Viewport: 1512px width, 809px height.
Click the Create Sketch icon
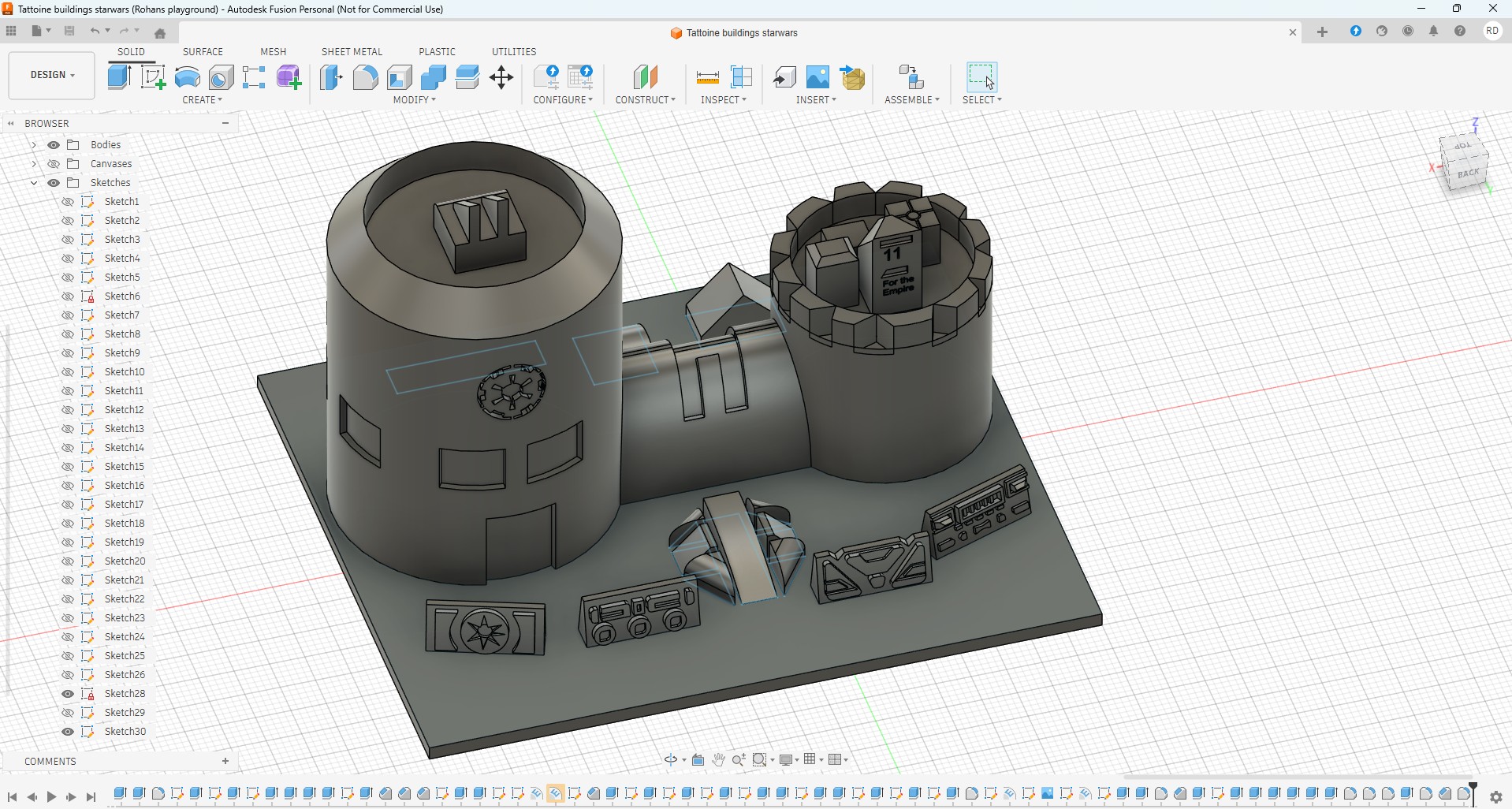(x=153, y=77)
